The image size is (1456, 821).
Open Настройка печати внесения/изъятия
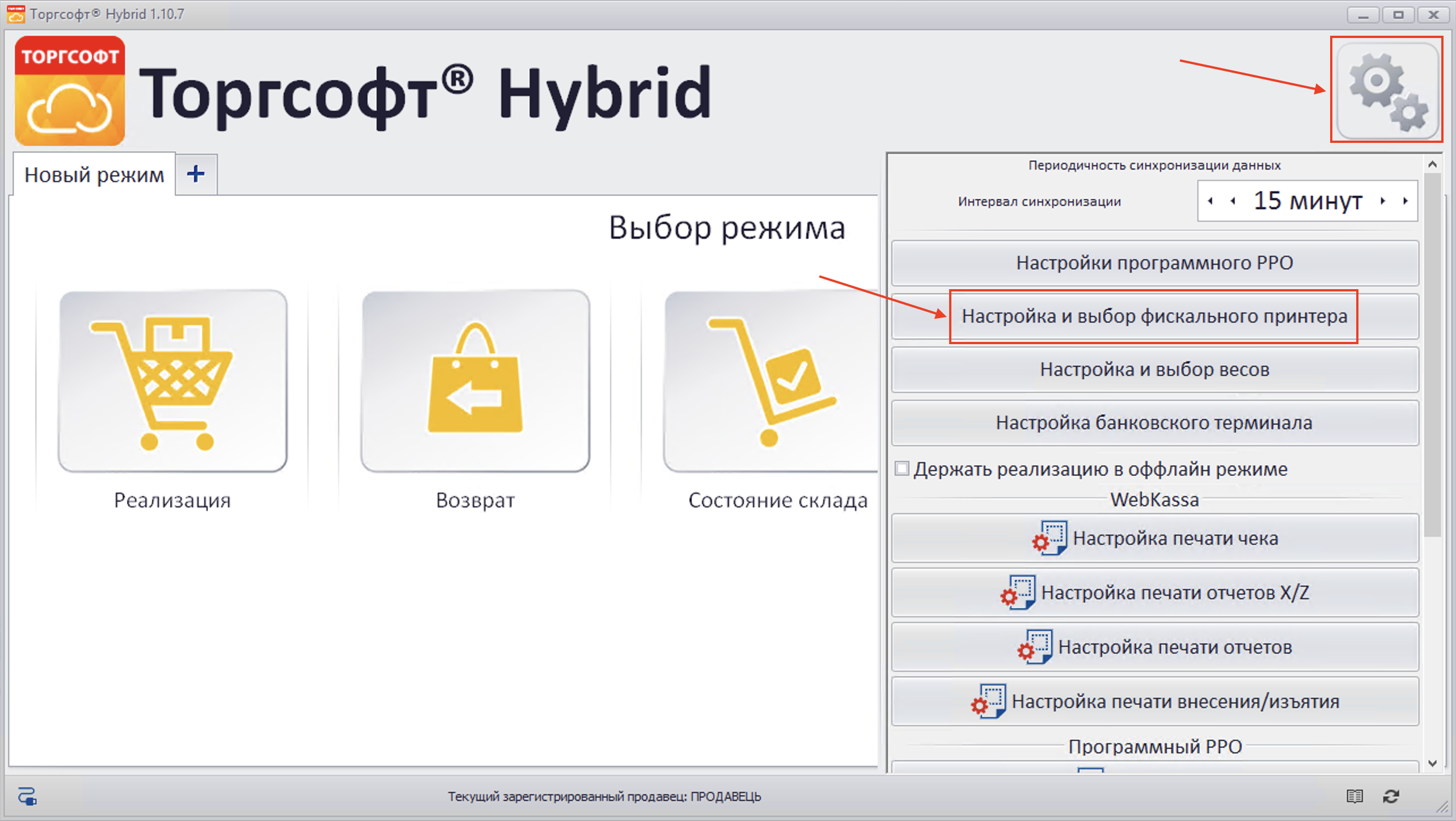[1154, 701]
